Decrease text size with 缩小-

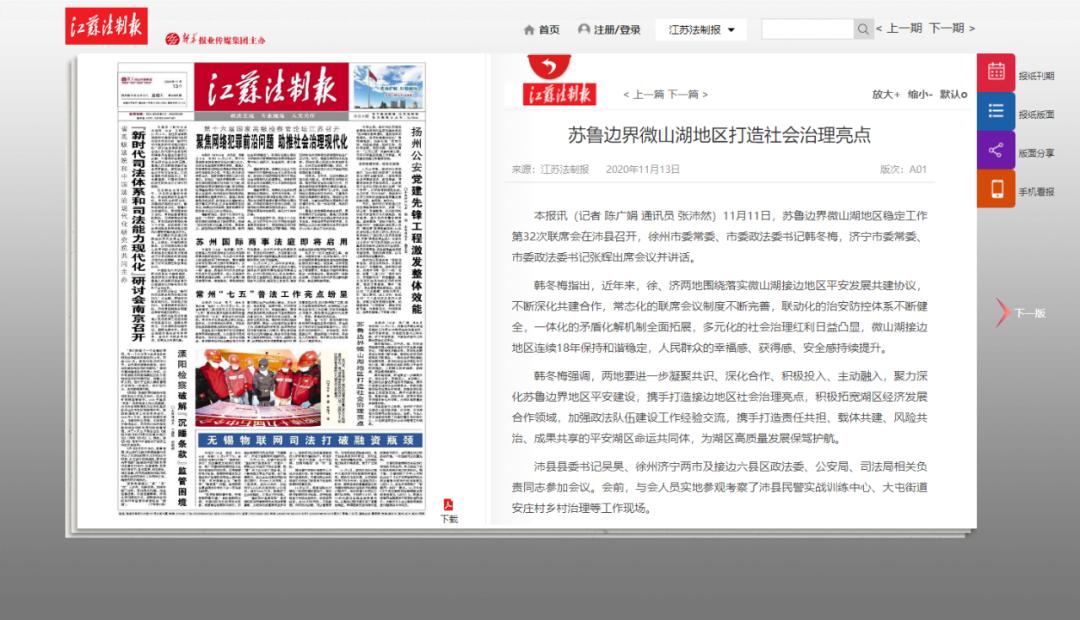point(920,94)
